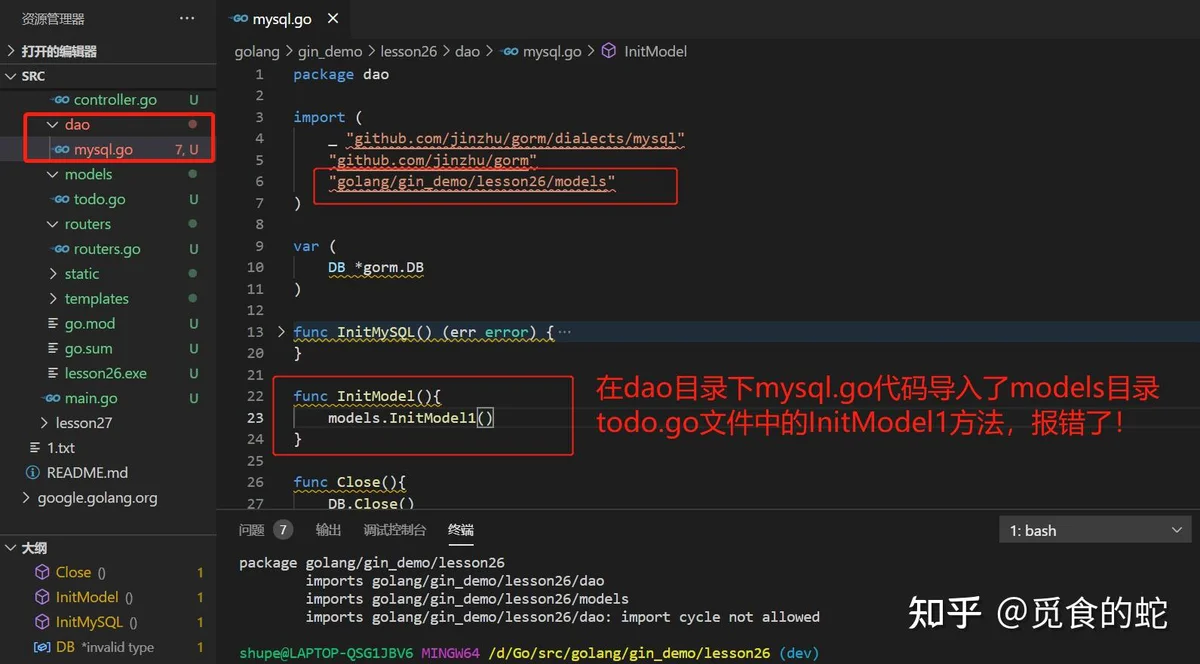
Task: Select the mysql.go editor tab
Action: tap(283, 19)
